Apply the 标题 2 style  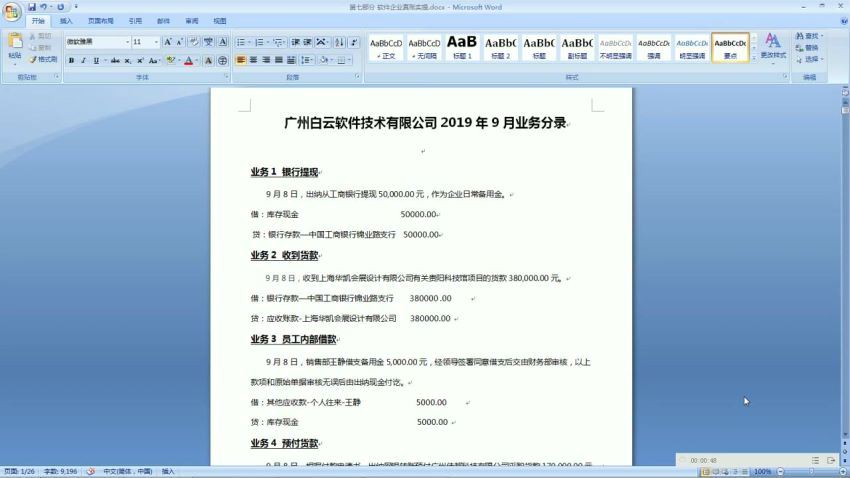500,48
